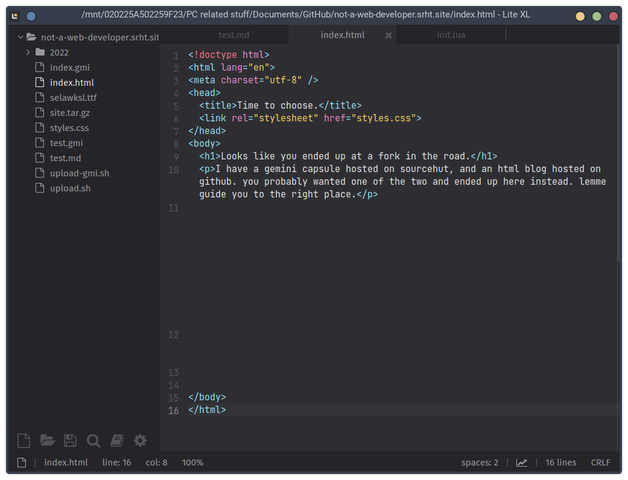Click the <title>Time to choose. line
This screenshot has height=480, width=628.
pyautogui.click(x=280, y=105)
